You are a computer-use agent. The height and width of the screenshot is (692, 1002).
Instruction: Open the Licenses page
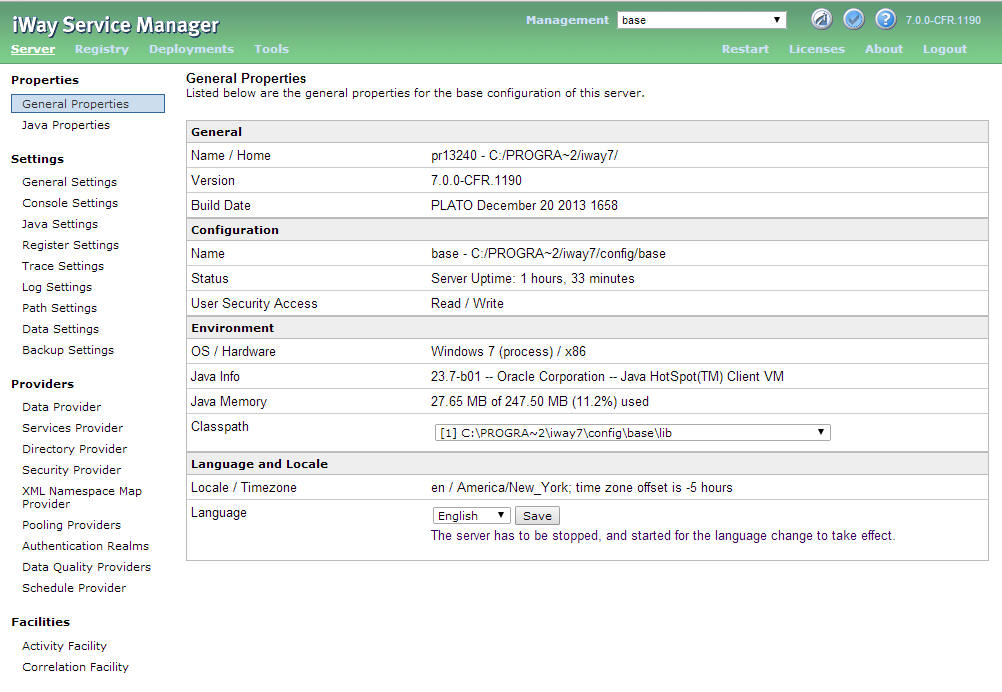coord(816,49)
